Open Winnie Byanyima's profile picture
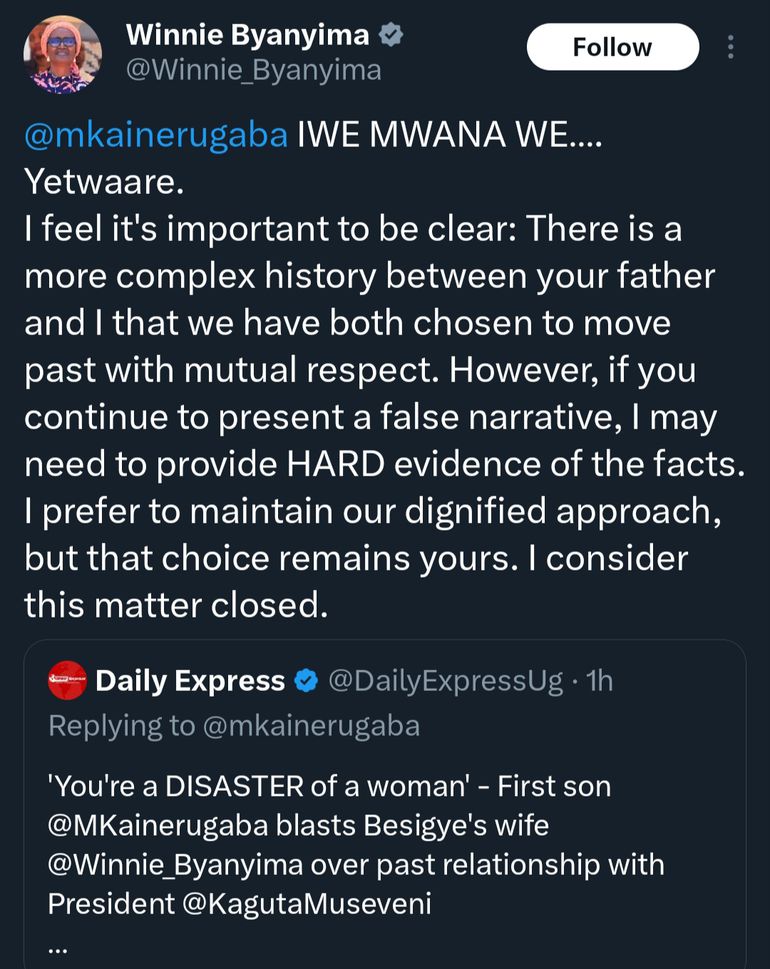Viewport: 770px width, 969px height. 62,54
